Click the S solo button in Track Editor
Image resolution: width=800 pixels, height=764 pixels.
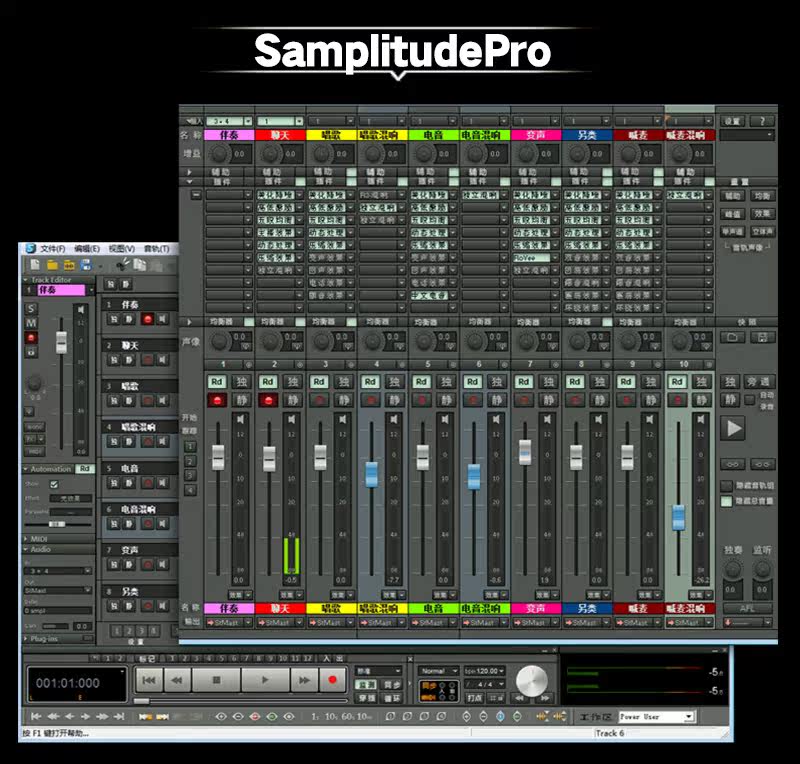[31, 308]
